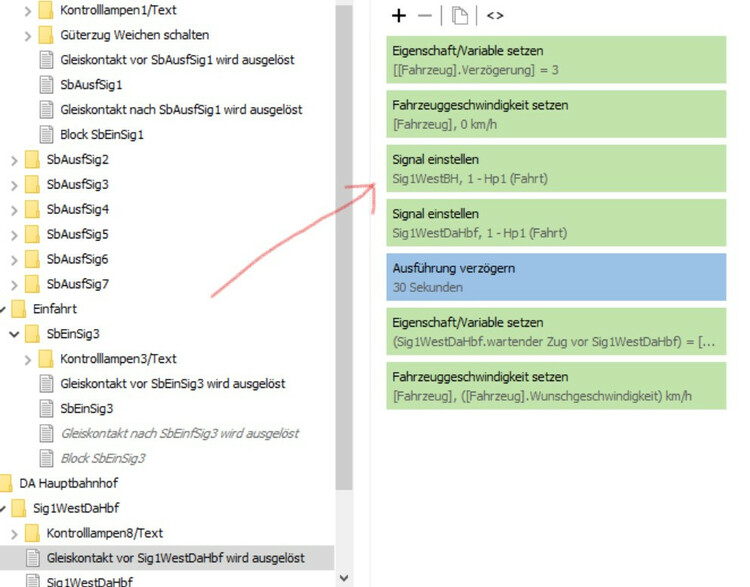Click folder icon of DA Hauptbahnhof

[x=6, y=483]
